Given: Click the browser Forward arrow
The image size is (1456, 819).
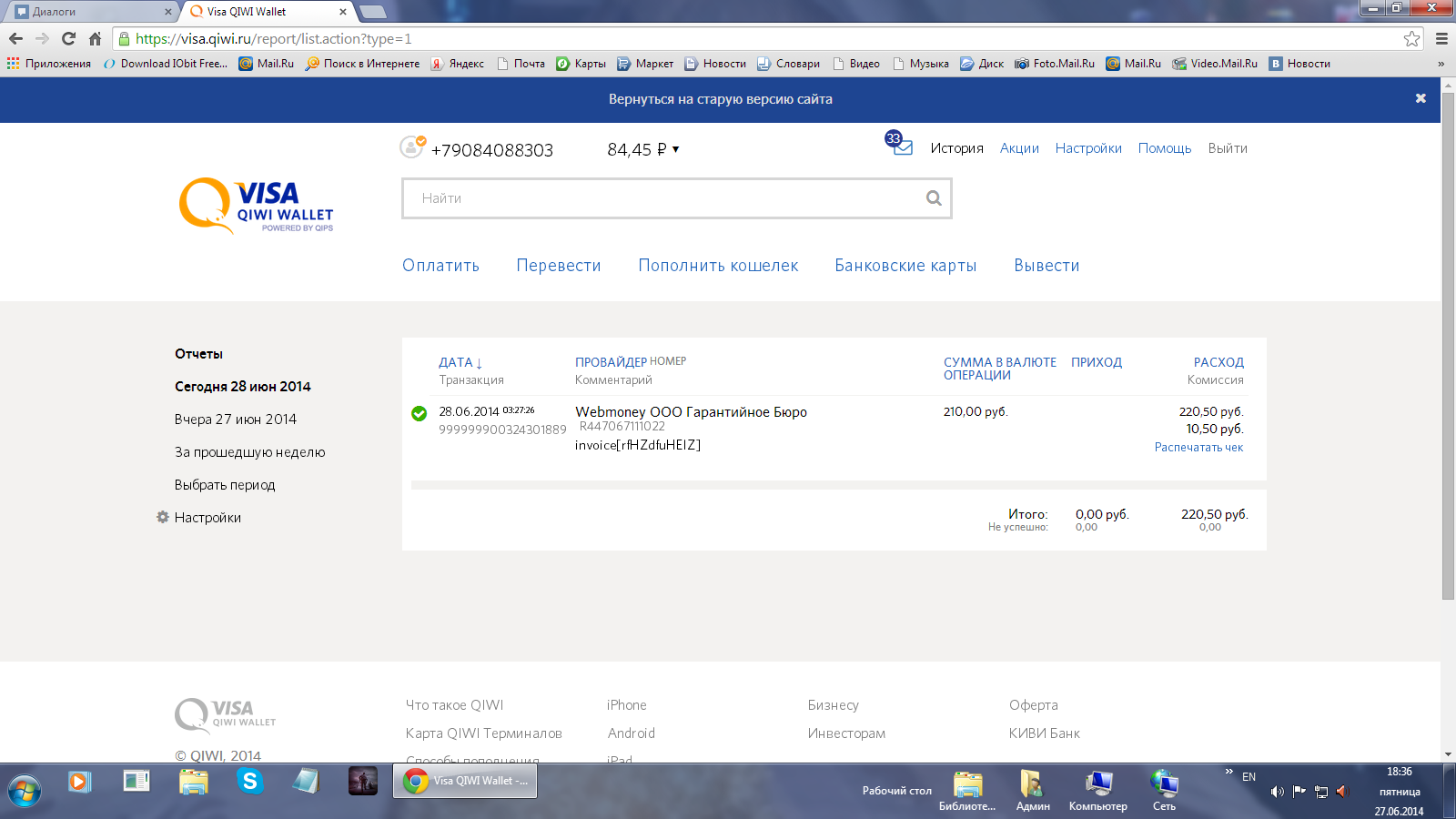Looking at the screenshot, I should point(42,38).
